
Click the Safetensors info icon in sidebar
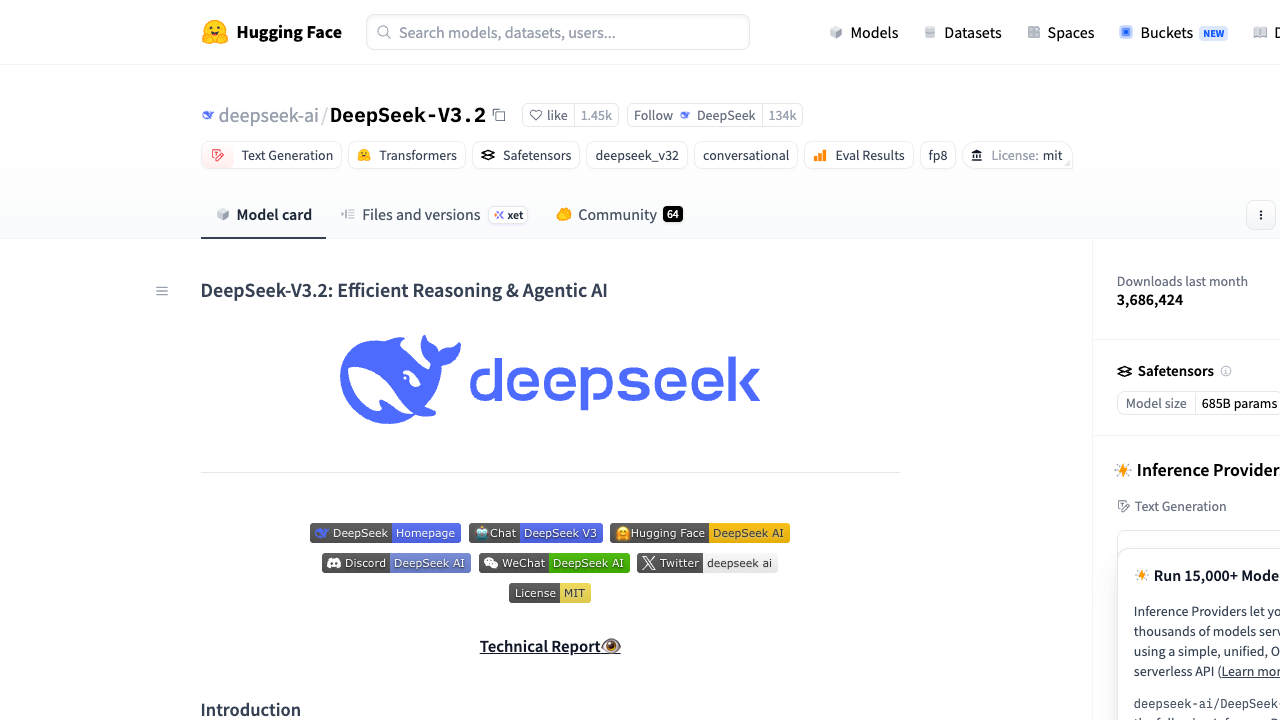click(1226, 371)
